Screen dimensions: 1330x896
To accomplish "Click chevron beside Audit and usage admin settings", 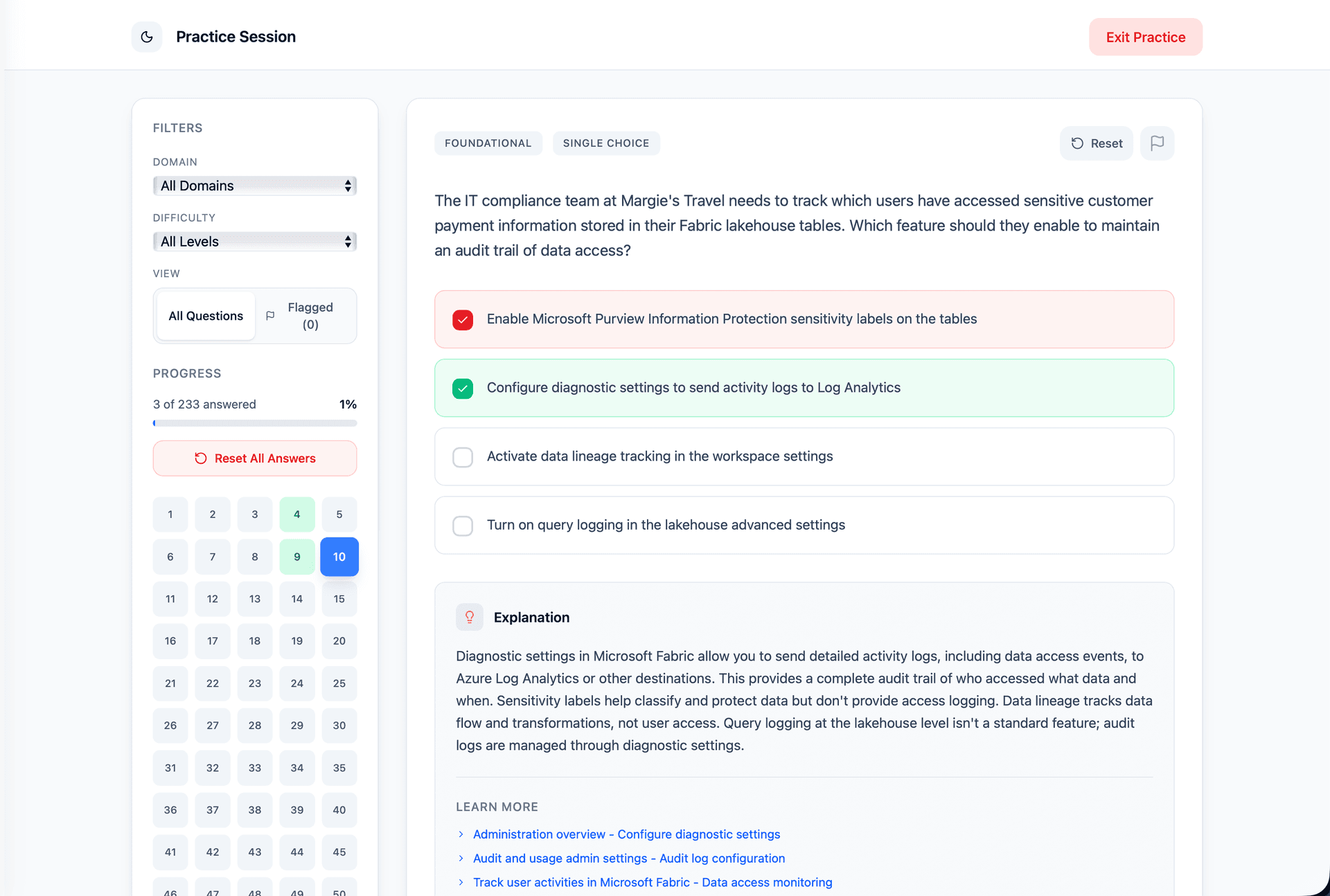I will coord(461,859).
